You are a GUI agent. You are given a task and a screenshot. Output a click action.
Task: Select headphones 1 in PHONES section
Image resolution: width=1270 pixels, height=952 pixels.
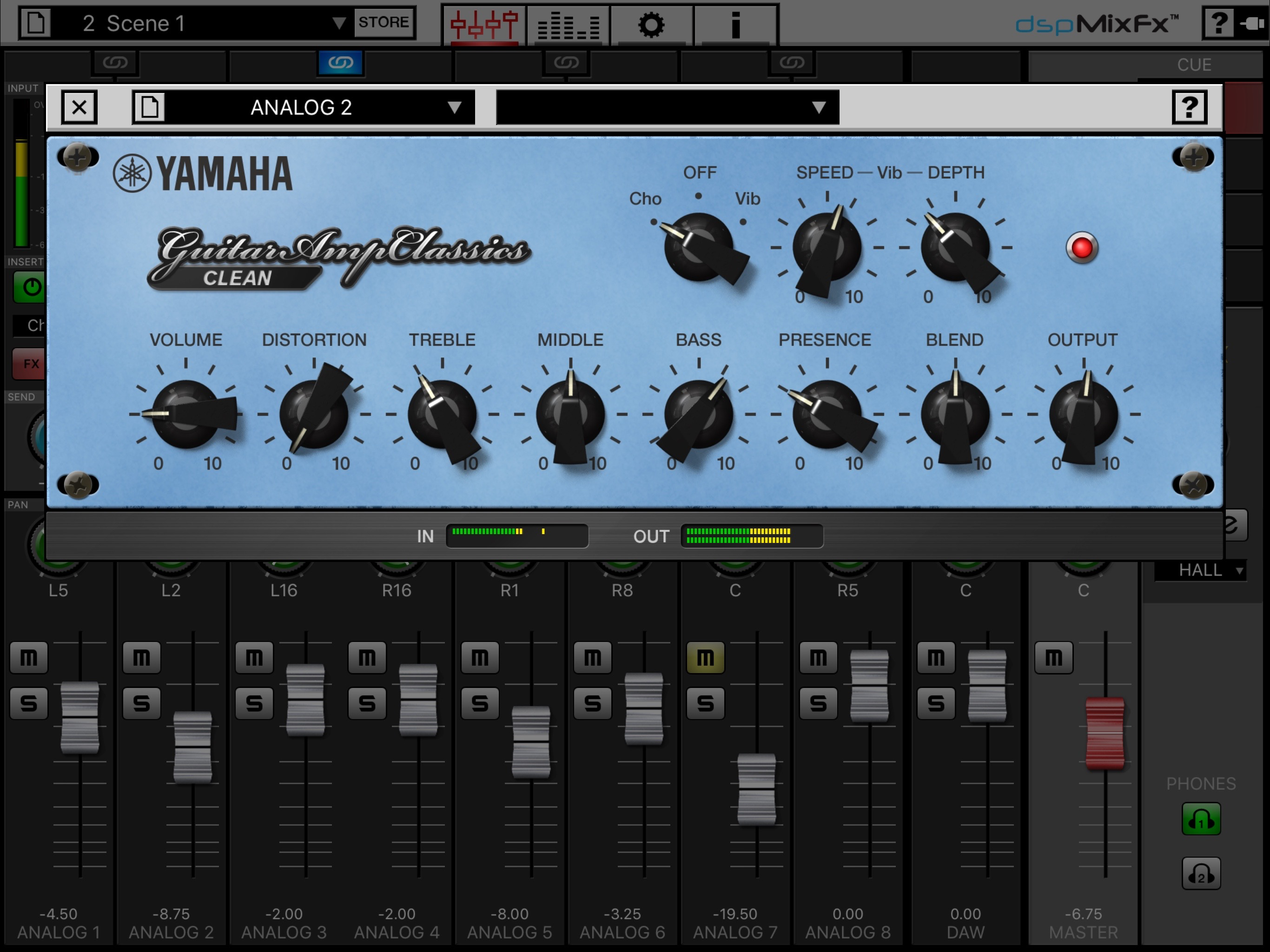[x=1201, y=820]
